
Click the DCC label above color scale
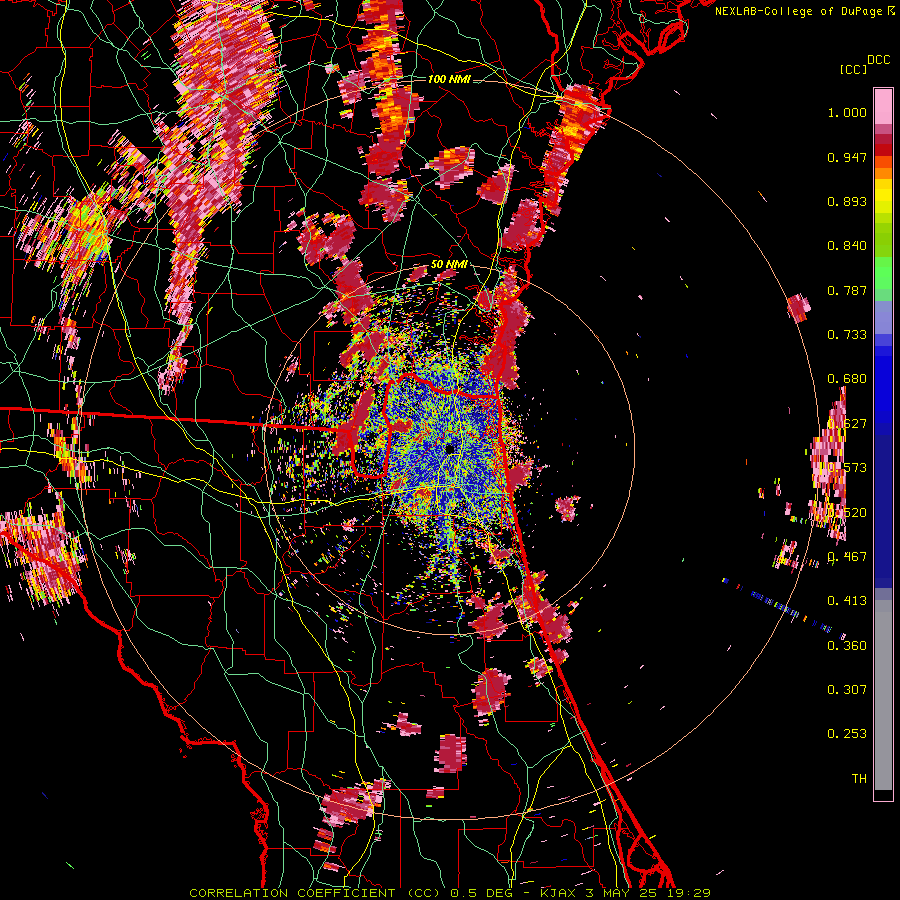click(x=878, y=60)
